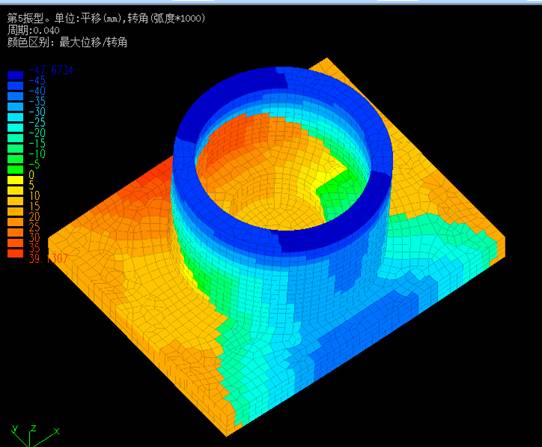Click the period text 周期:0.040
The image size is (542, 447).
pos(33,30)
